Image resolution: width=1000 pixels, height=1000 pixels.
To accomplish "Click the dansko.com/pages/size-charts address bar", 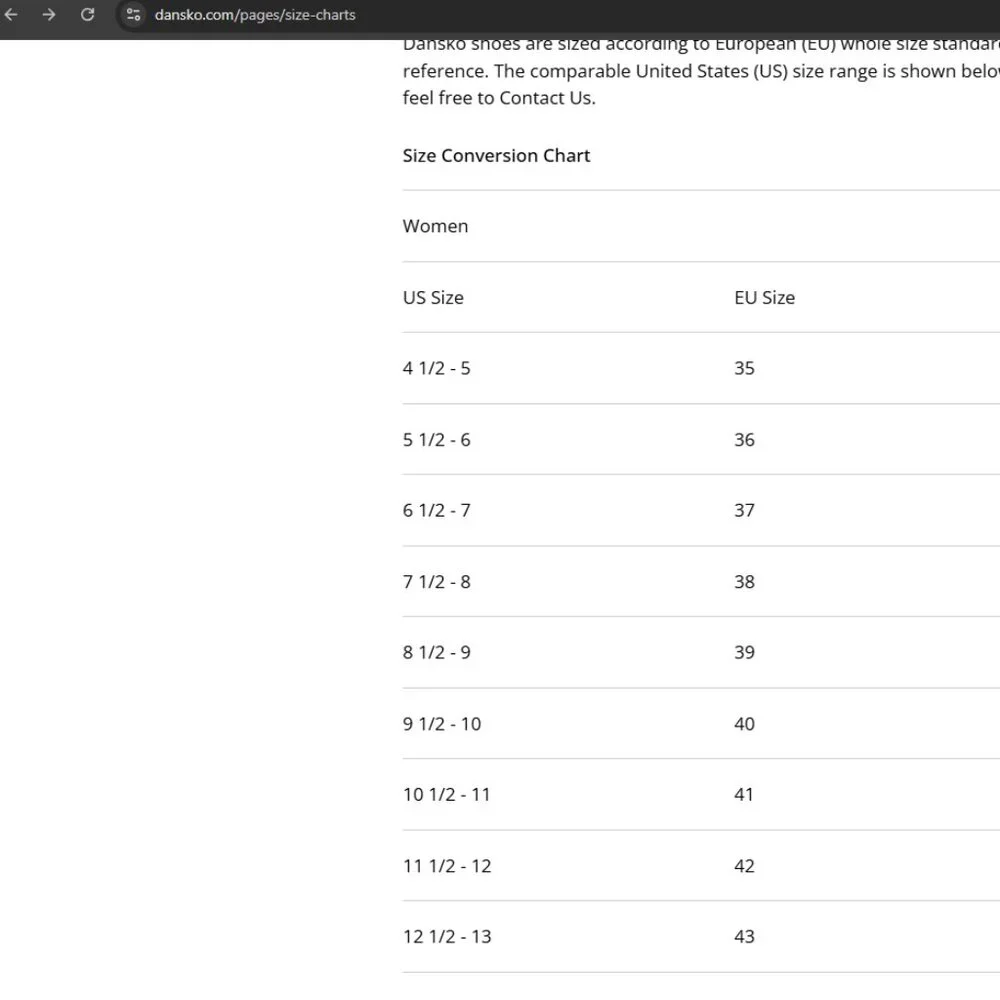I will tap(255, 15).
